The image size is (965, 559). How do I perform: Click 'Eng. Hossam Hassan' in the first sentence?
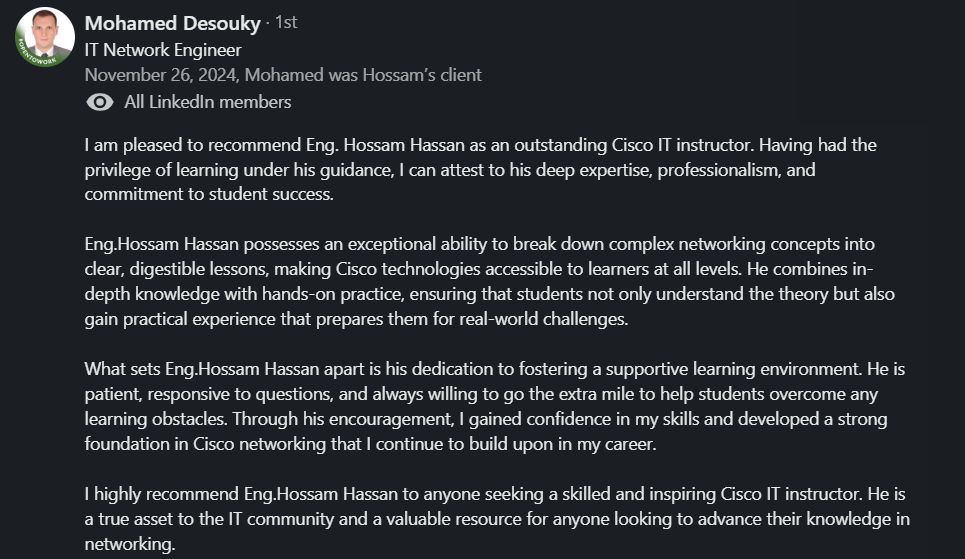point(385,145)
